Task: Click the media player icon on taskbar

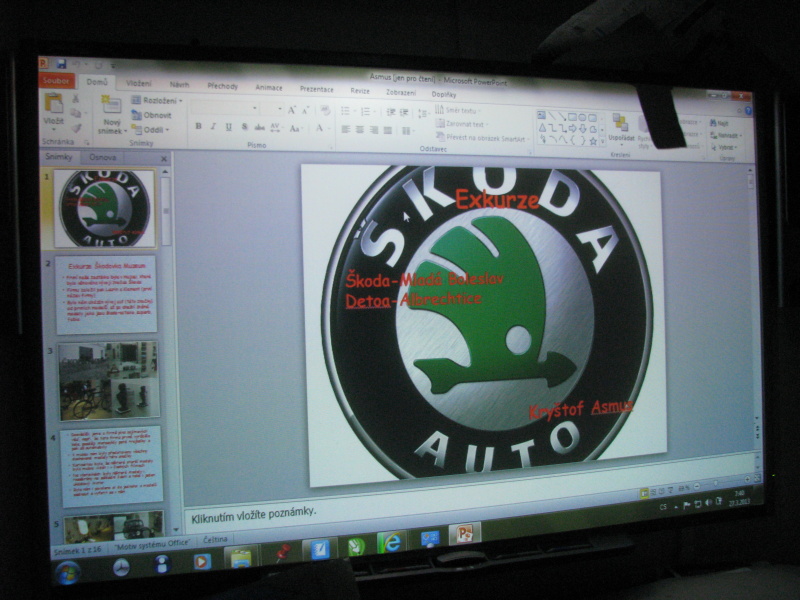Action: pos(202,562)
